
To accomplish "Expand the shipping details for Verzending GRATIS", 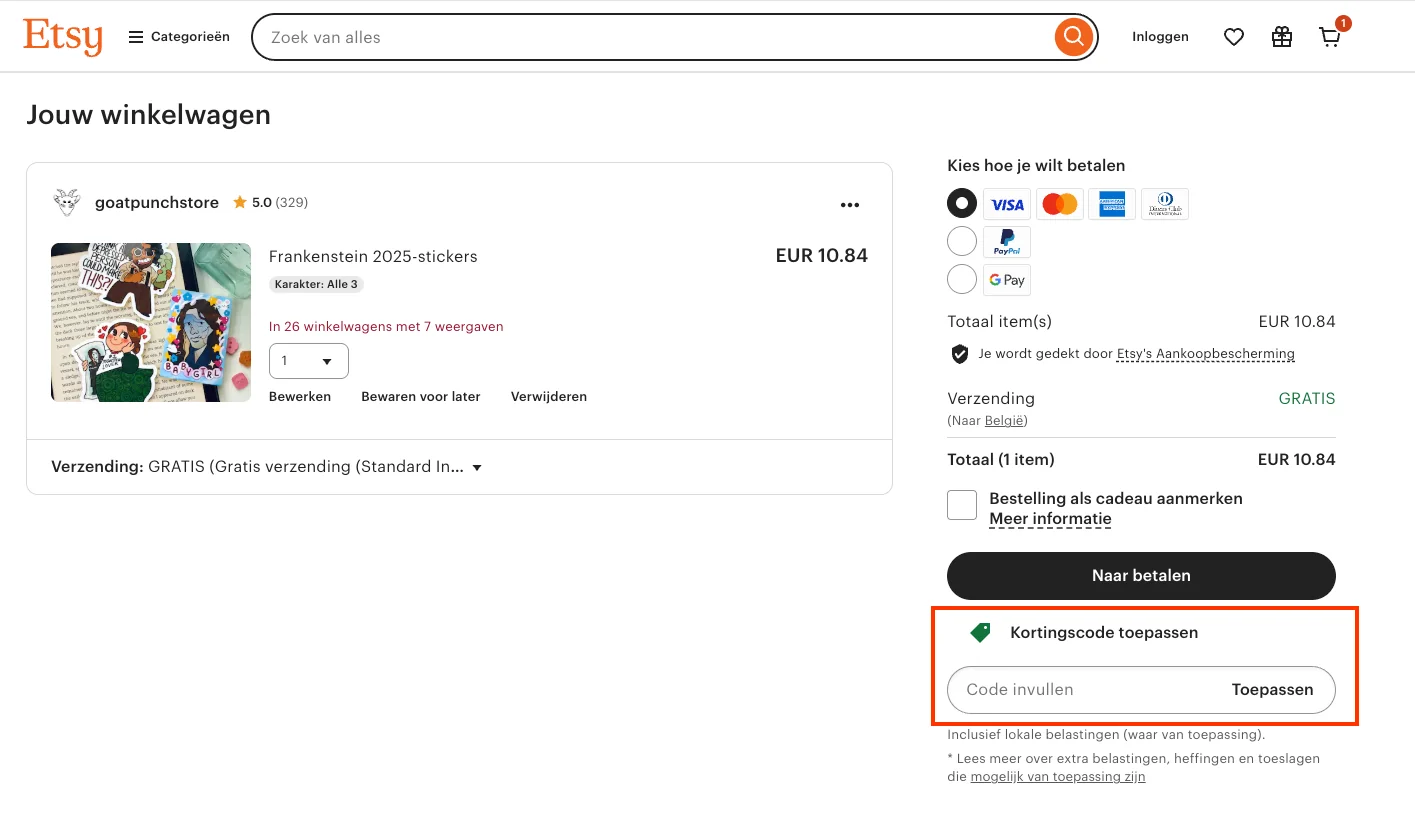I will click(x=477, y=467).
